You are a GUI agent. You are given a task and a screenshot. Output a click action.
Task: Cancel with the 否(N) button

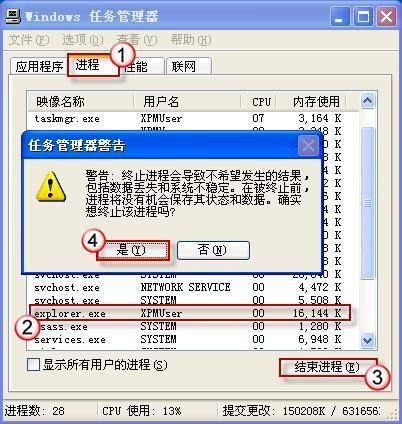point(213,250)
